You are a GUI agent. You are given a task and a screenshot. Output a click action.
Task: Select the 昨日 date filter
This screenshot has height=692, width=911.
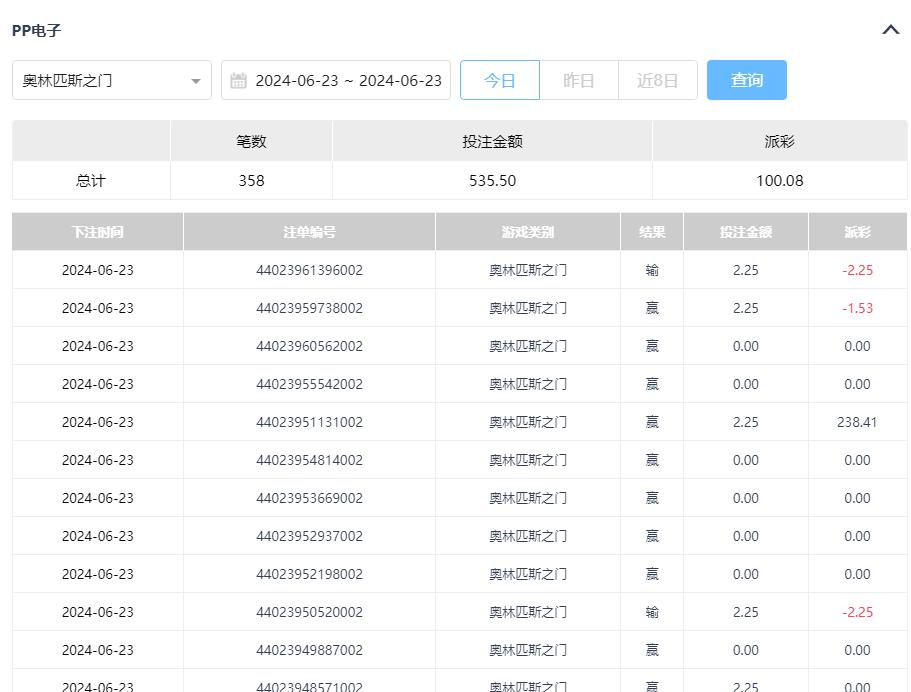[x=578, y=81]
